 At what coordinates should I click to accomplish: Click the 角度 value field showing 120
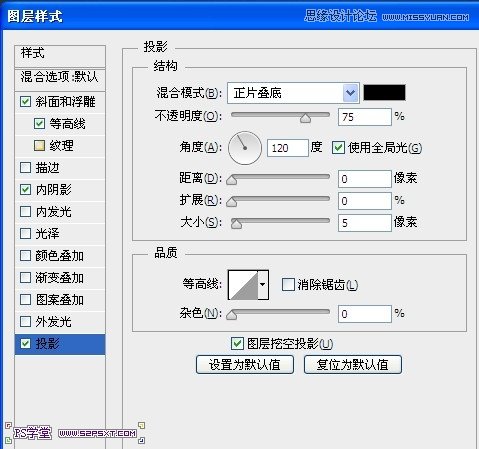(288, 148)
